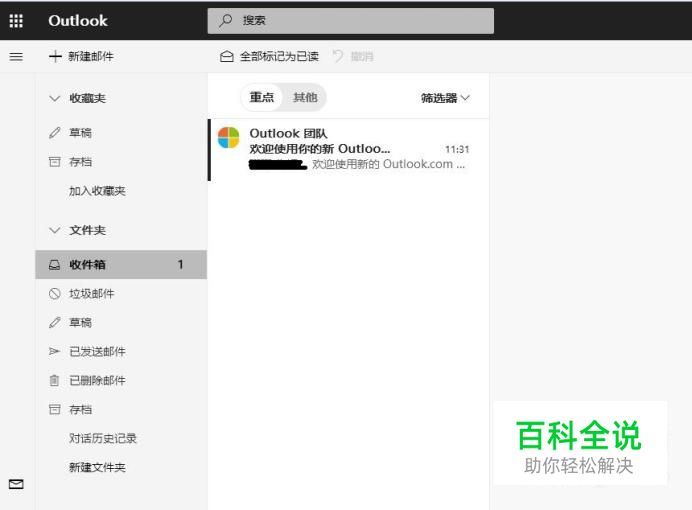Click 加入收藏夹 link
The height and width of the screenshot is (510, 692).
click(97, 191)
